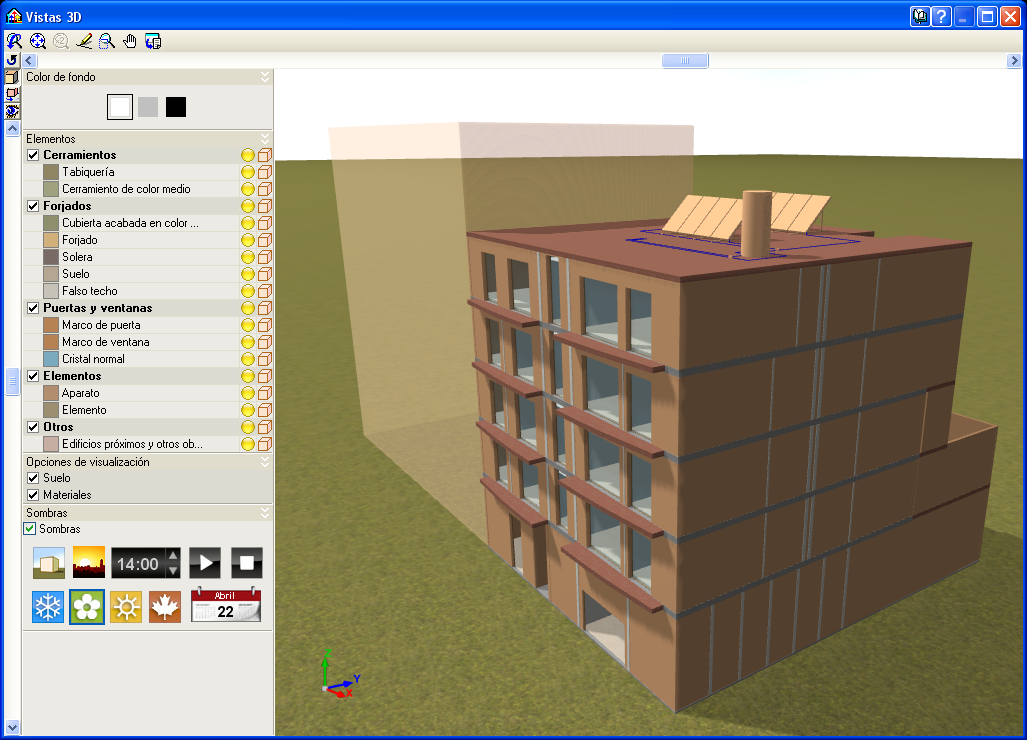Click the Cristal normal blue swatch
Screen dimensions: 1027x740
(51, 360)
